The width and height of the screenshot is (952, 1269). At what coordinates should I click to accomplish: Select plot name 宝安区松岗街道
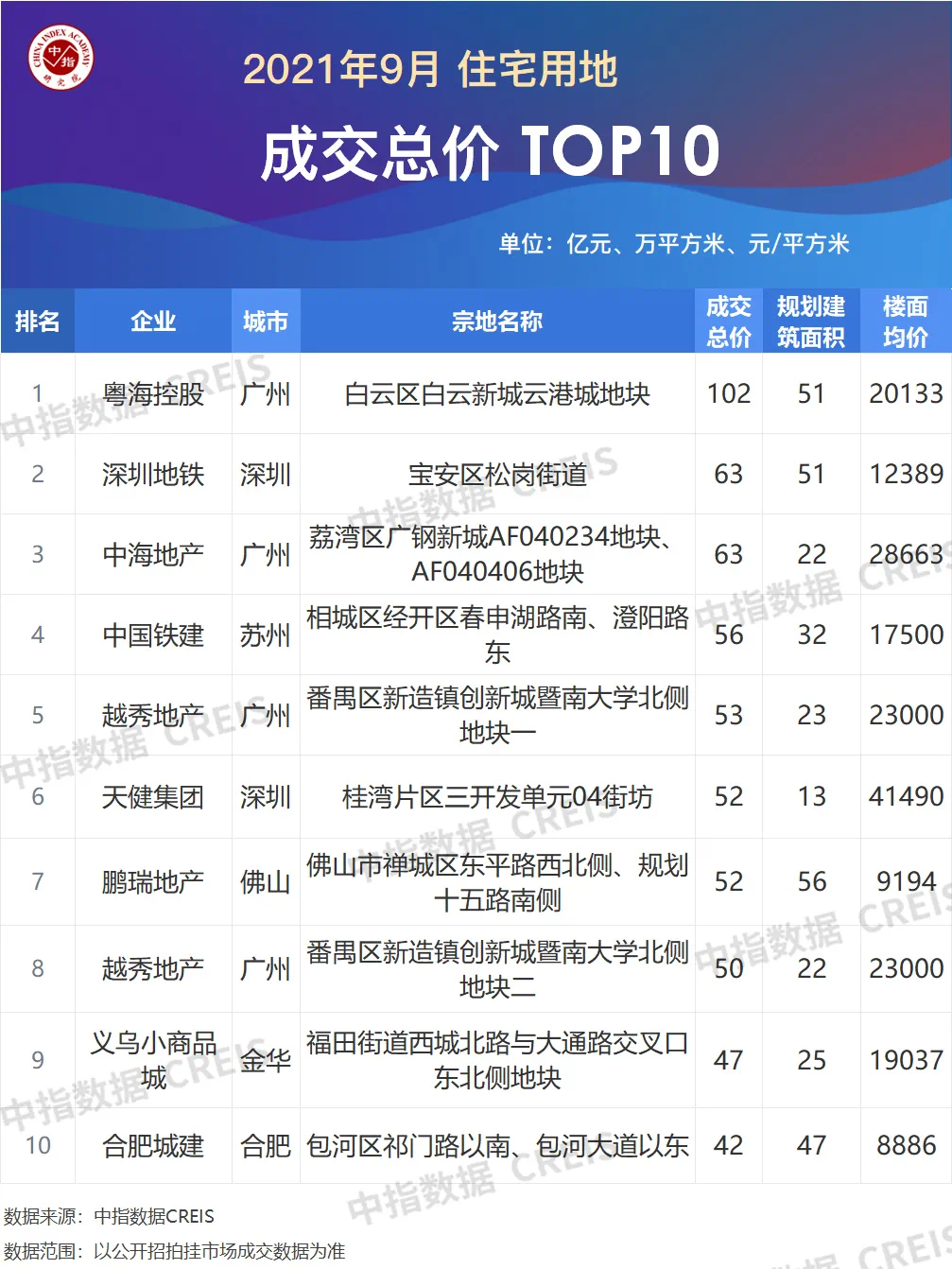pyautogui.click(x=497, y=475)
